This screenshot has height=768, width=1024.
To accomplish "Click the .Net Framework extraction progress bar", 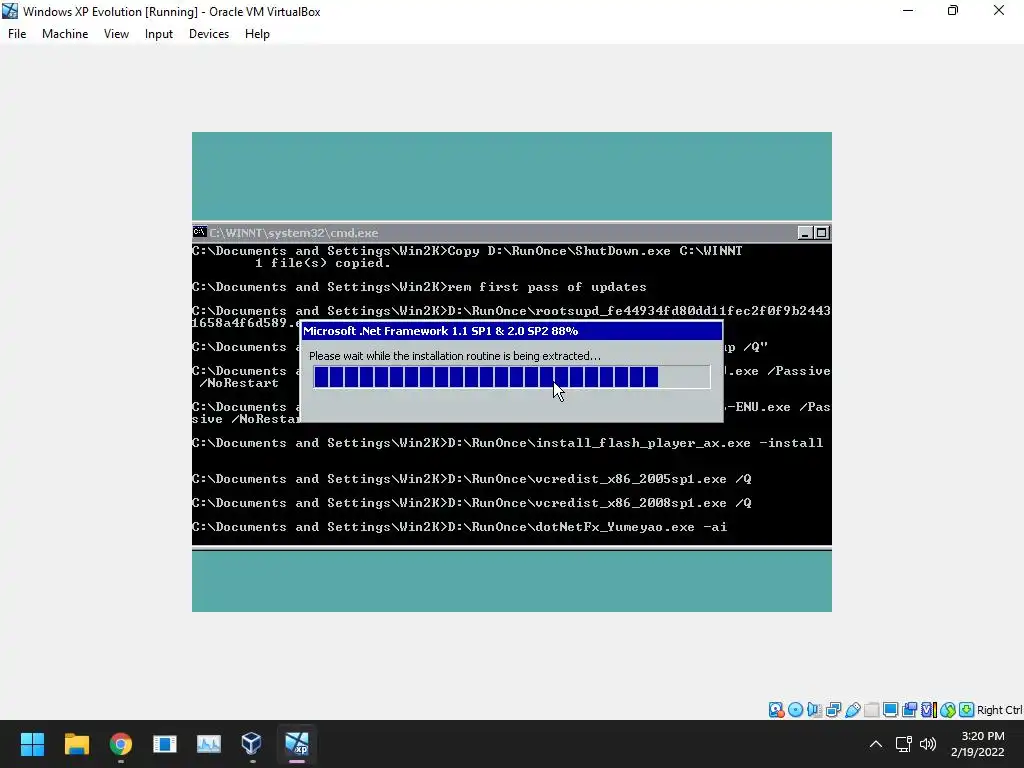I will click(511, 377).
